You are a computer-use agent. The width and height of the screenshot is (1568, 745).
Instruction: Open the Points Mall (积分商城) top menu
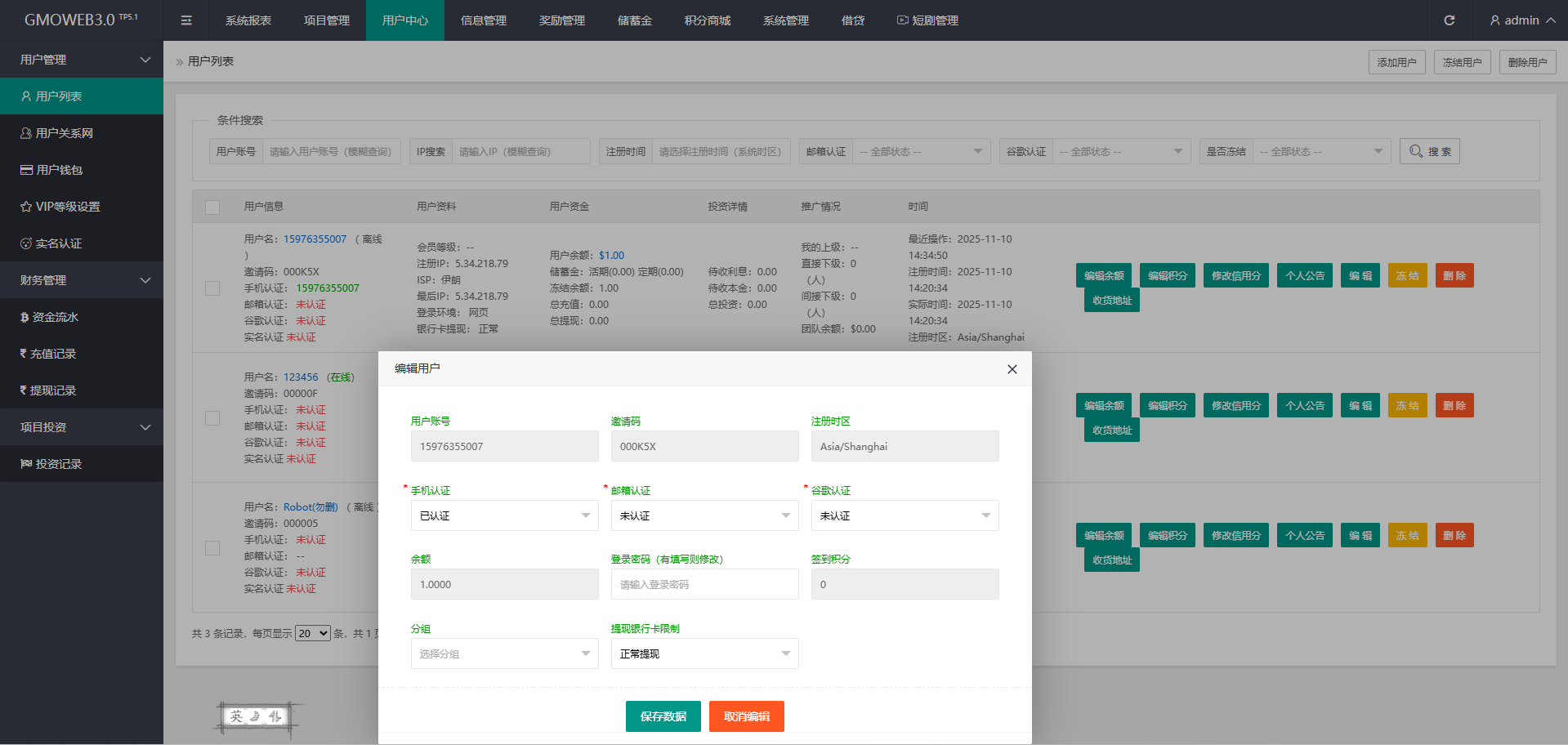(708, 20)
